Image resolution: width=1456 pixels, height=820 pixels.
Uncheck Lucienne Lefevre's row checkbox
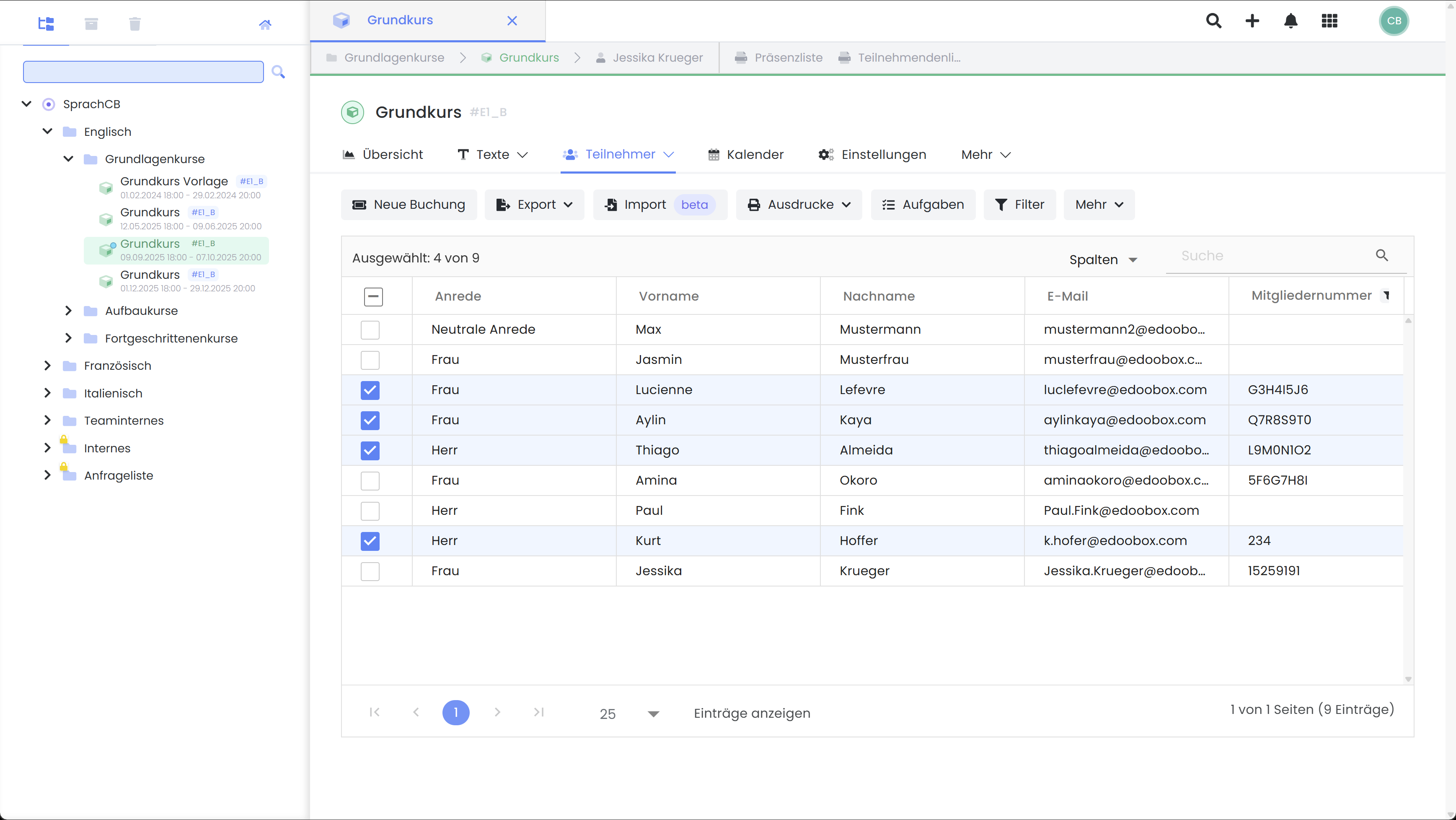[370, 390]
